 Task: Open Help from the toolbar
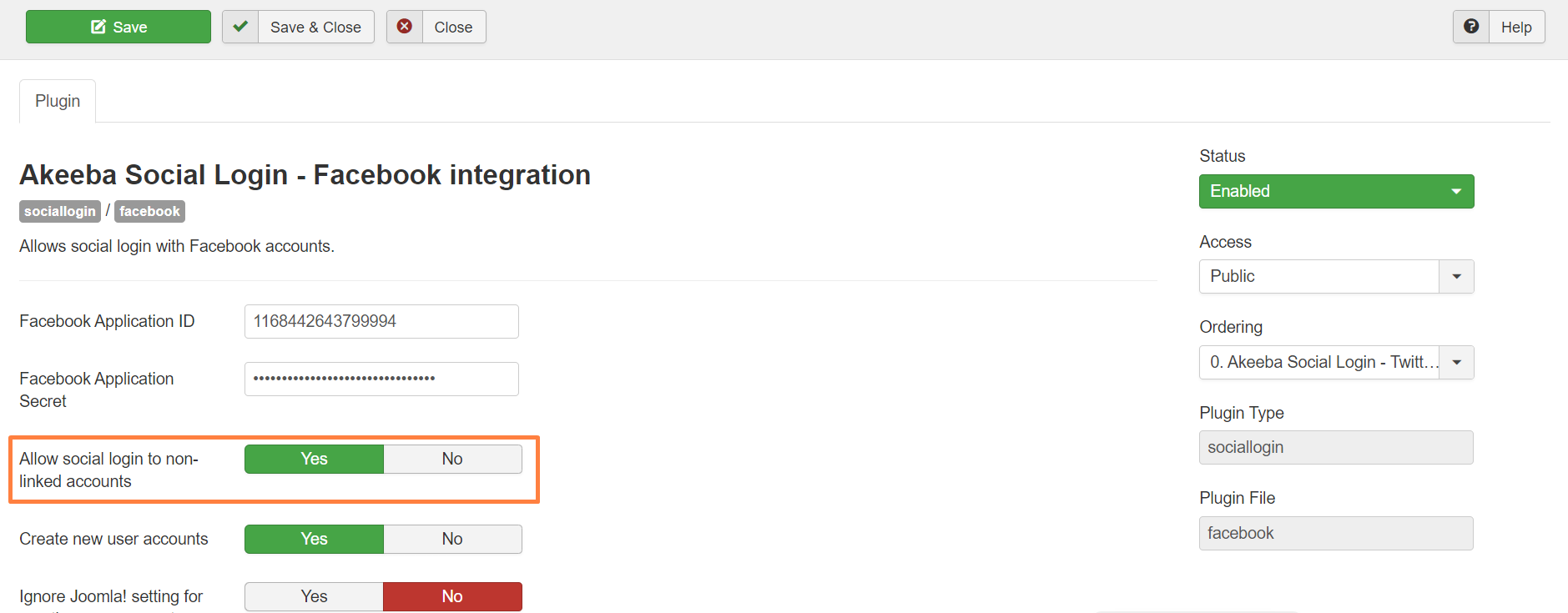tap(1515, 27)
